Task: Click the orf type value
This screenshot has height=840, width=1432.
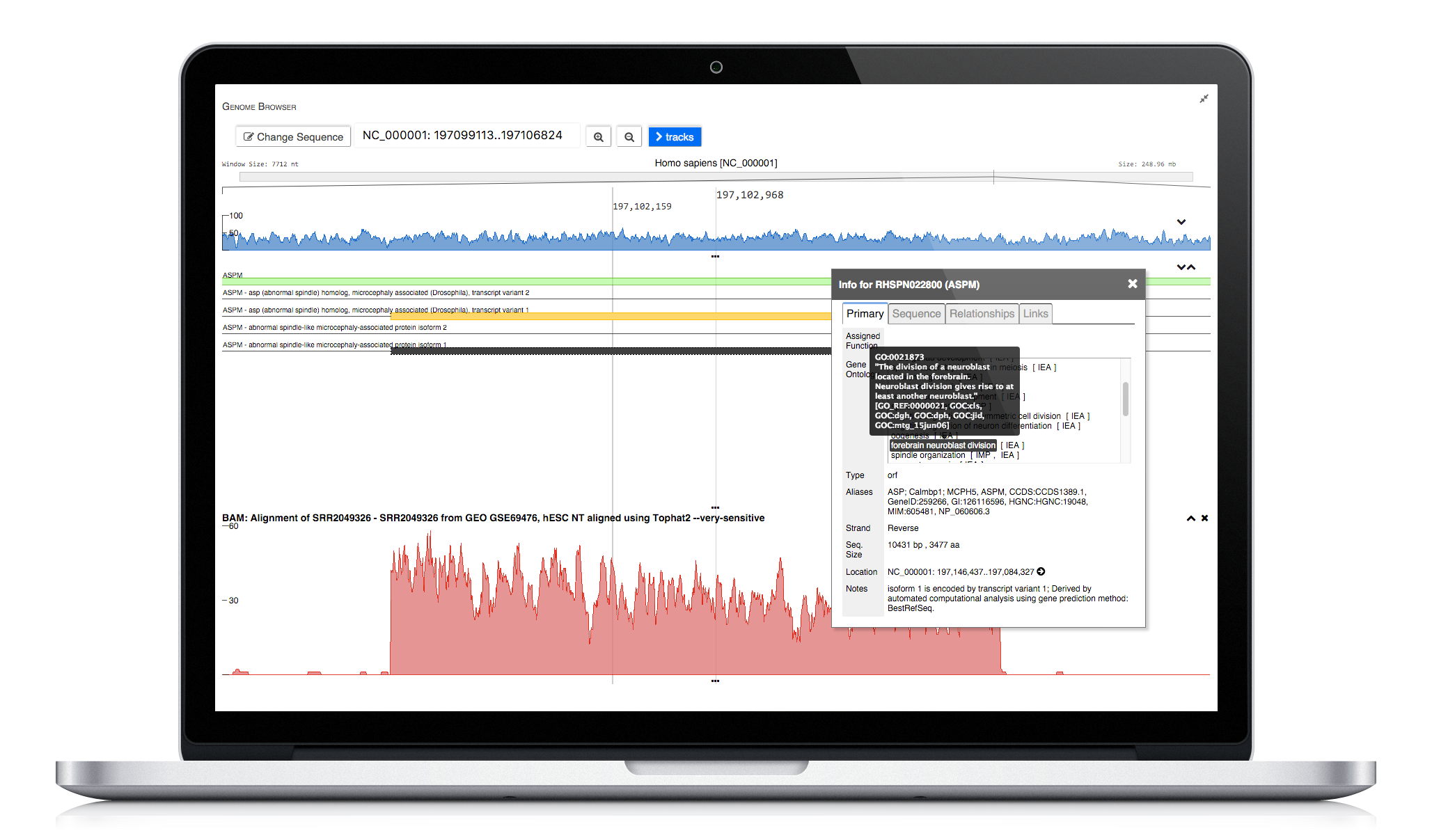Action: click(x=892, y=475)
